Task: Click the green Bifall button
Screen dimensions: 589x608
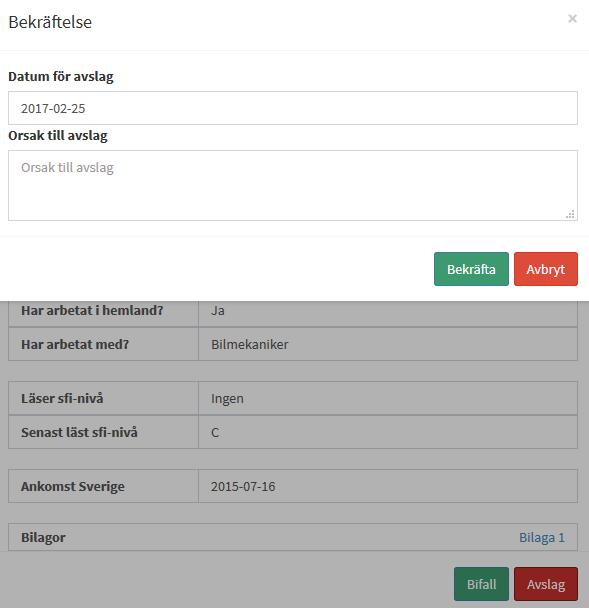Action: click(x=481, y=584)
